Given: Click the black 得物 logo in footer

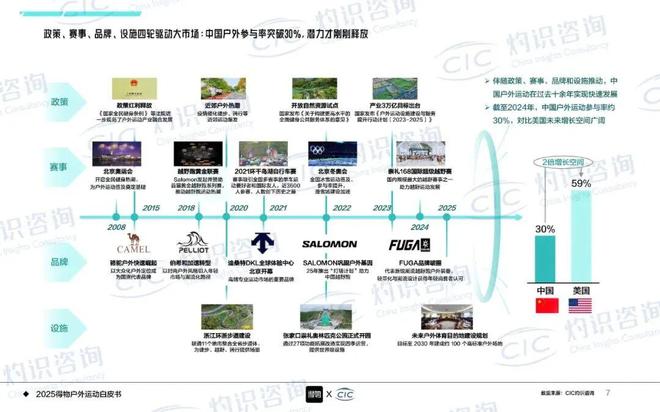Looking at the screenshot, I should coord(314,394).
